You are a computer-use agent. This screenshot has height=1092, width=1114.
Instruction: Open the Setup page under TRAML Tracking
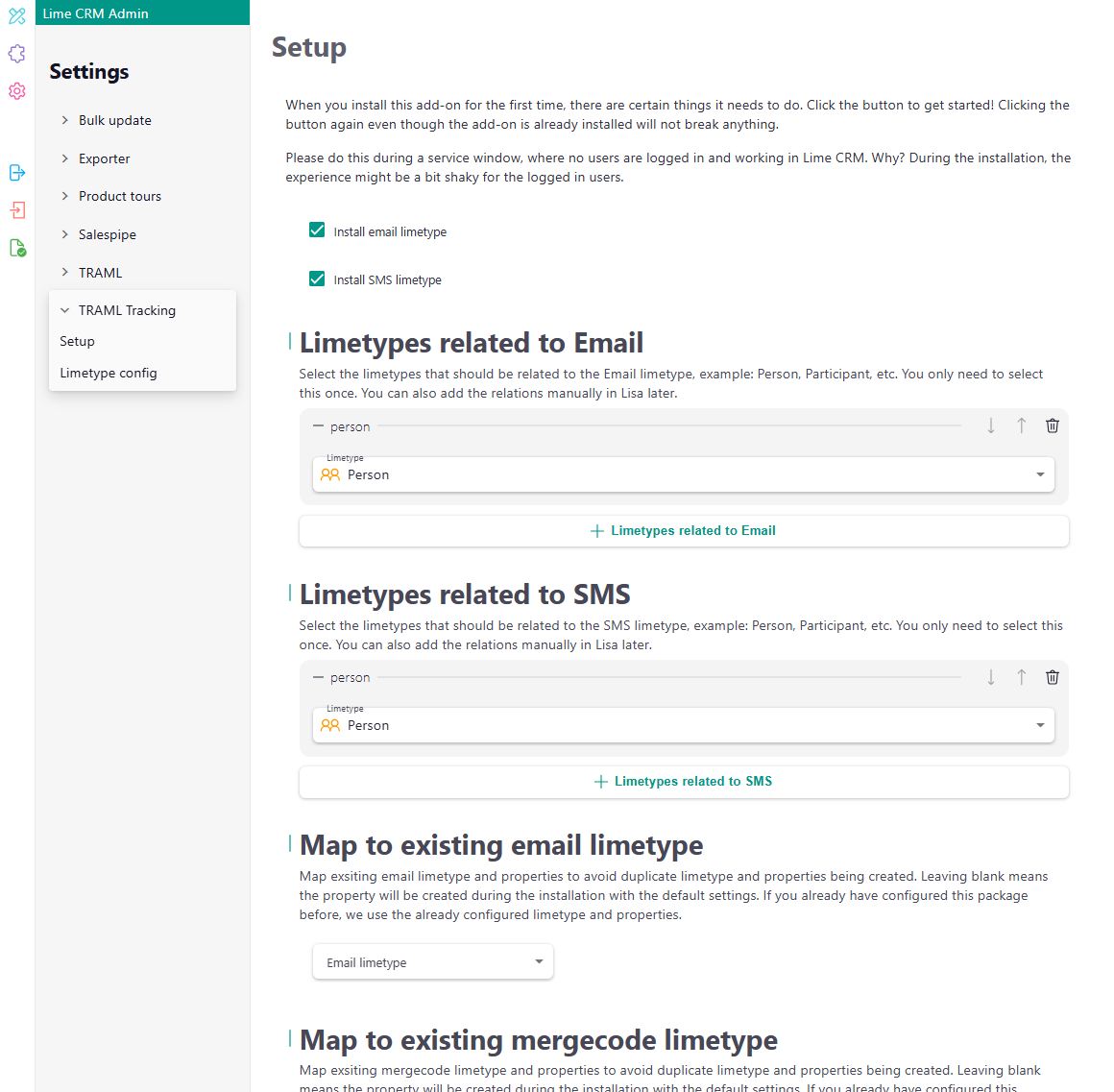click(x=77, y=341)
